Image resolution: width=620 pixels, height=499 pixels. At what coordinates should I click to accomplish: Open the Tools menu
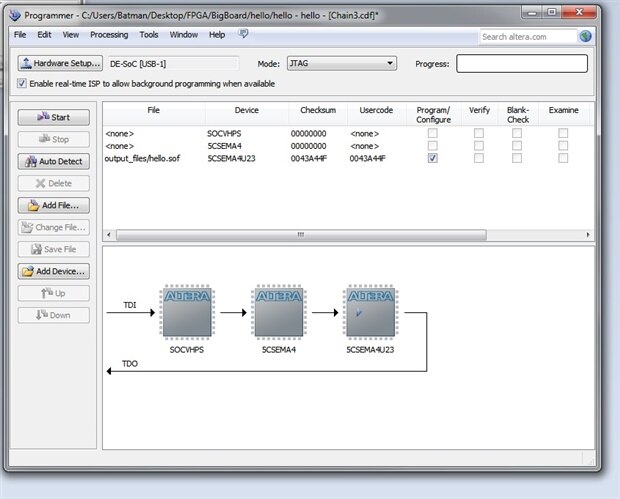[x=148, y=35]
